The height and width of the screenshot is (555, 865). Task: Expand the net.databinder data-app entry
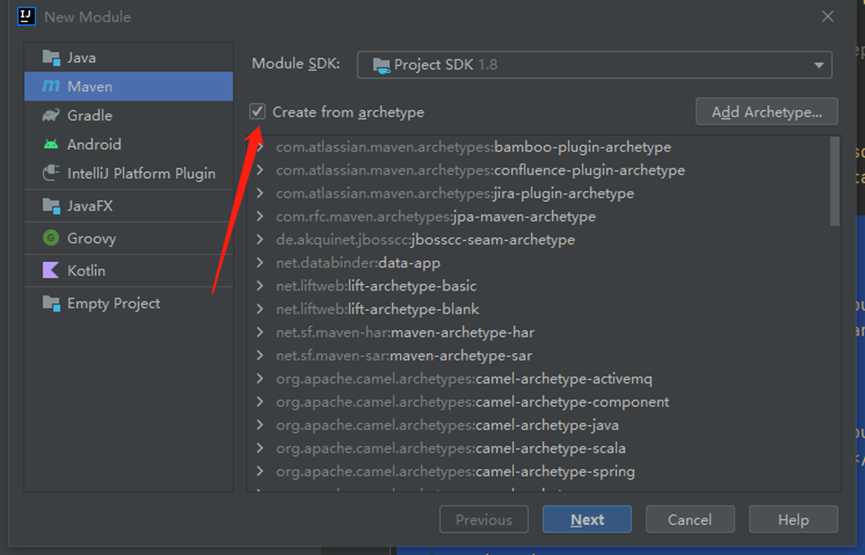point(260,263)
